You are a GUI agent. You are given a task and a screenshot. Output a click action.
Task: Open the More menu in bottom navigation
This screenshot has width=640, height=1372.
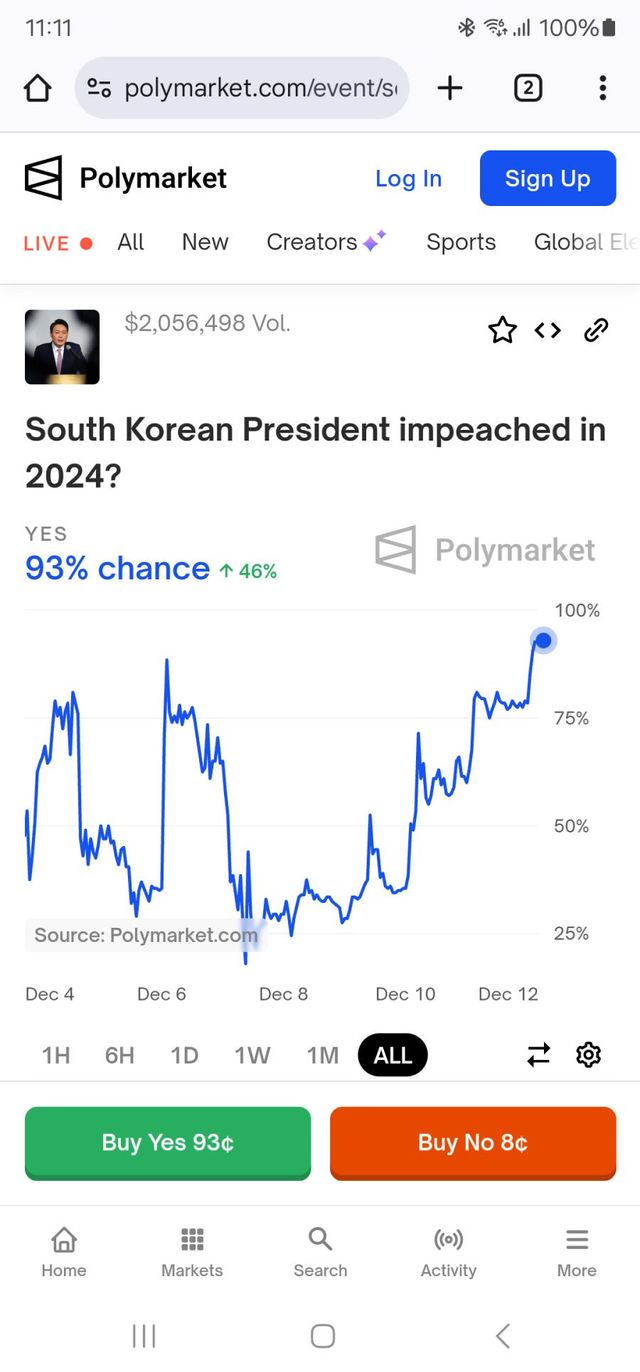click(x=577, y=1252)
